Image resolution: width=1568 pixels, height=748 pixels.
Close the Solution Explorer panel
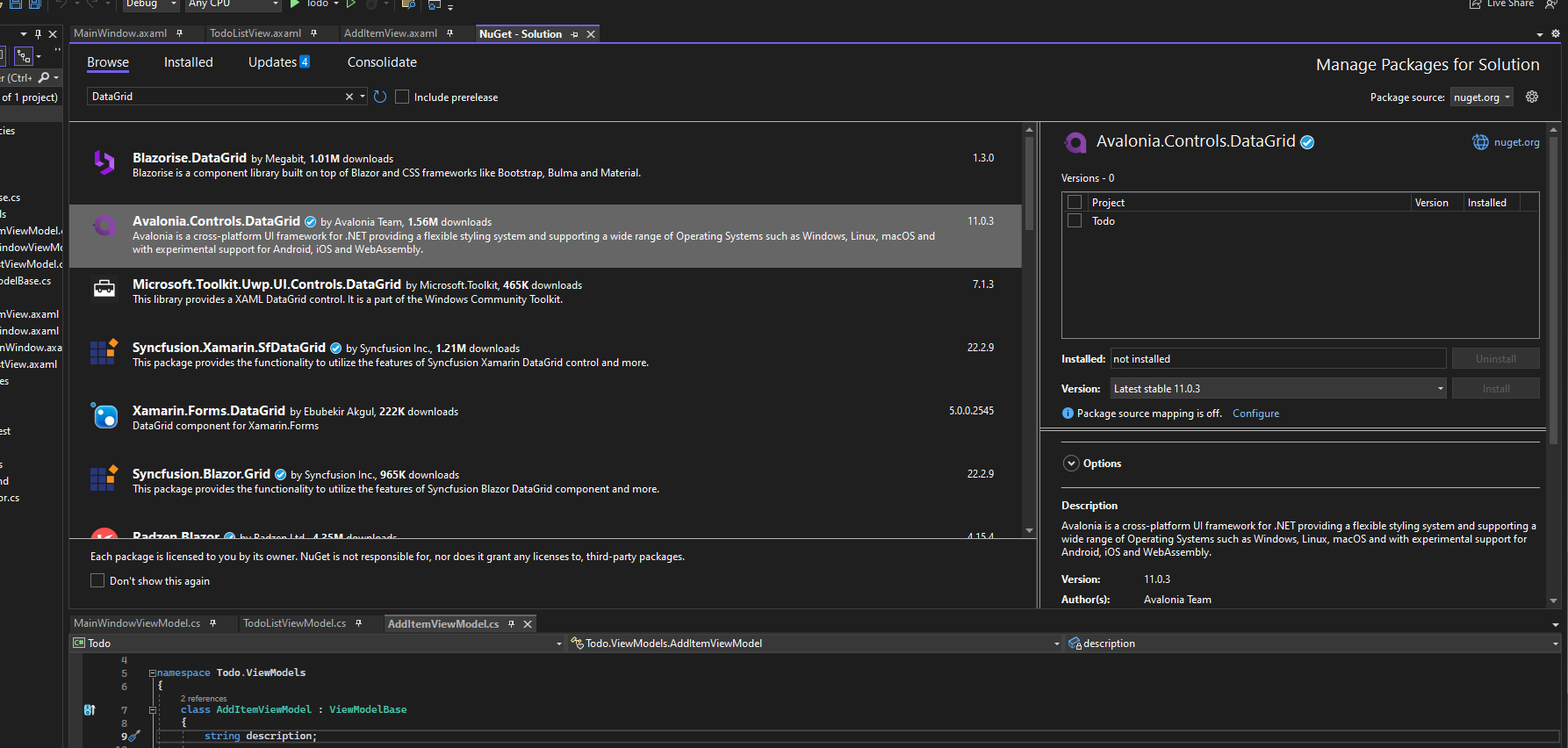point(53,34)
